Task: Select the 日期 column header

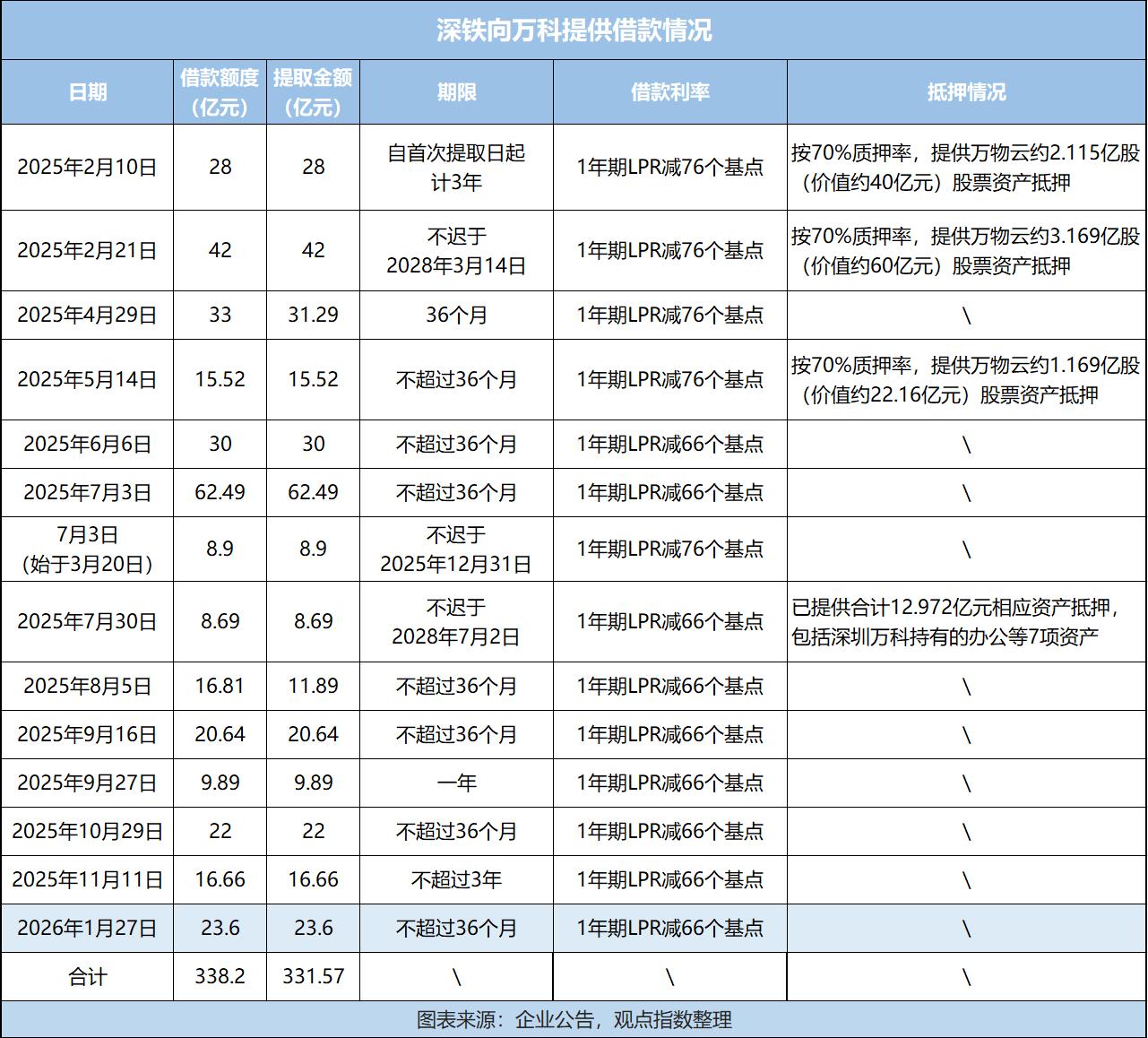Action: [x=88, y=91]
